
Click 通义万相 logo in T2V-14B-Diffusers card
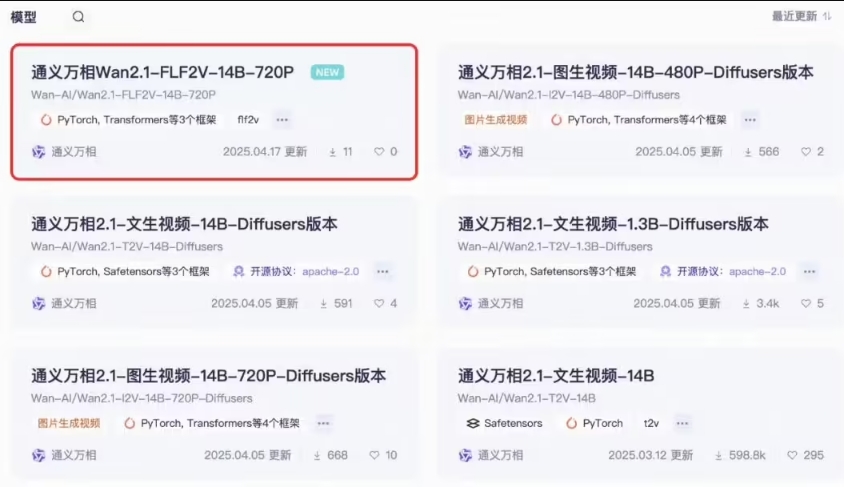click(x=38, y=304)
